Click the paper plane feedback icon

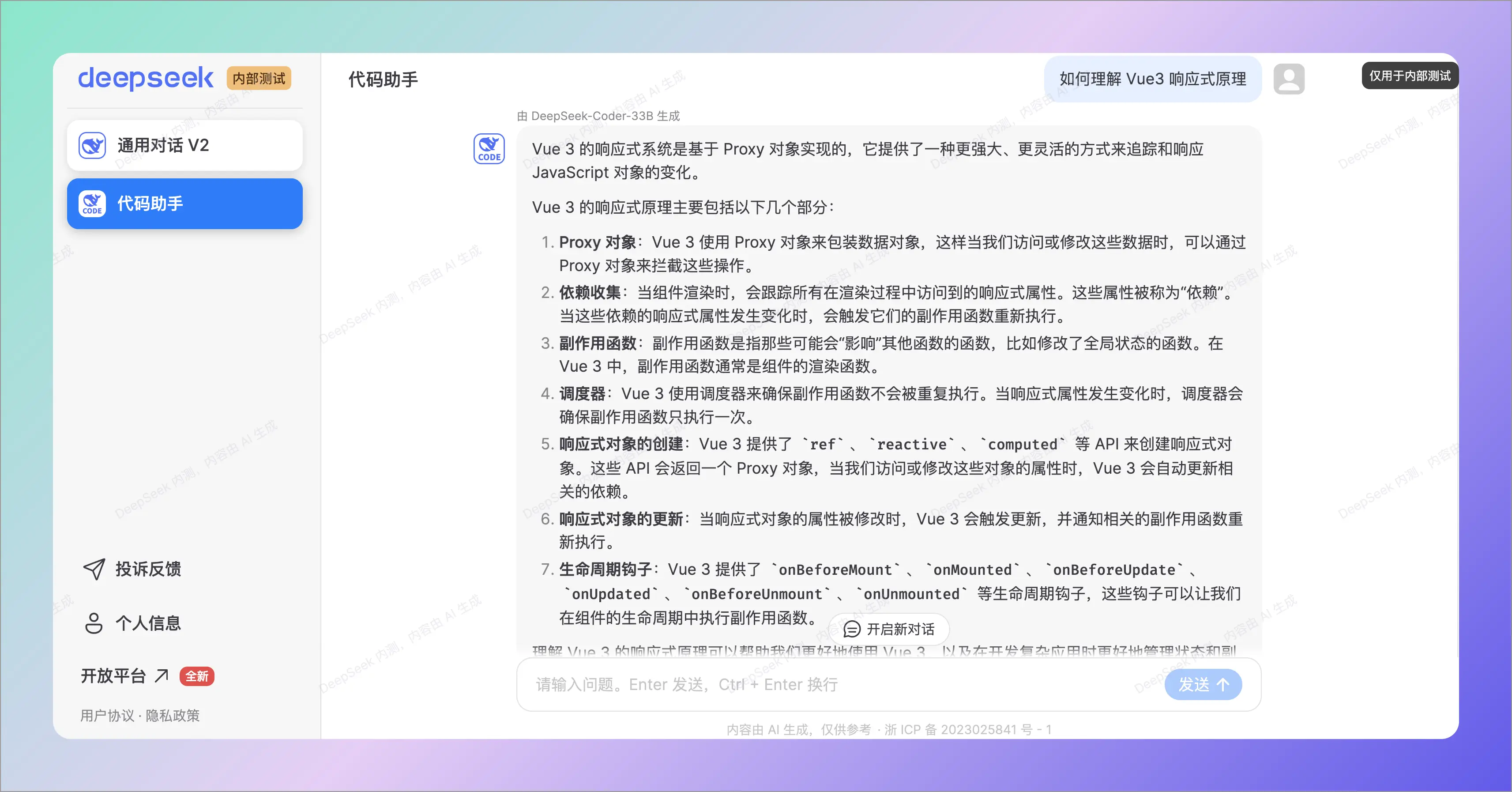(x=94, y=569)
